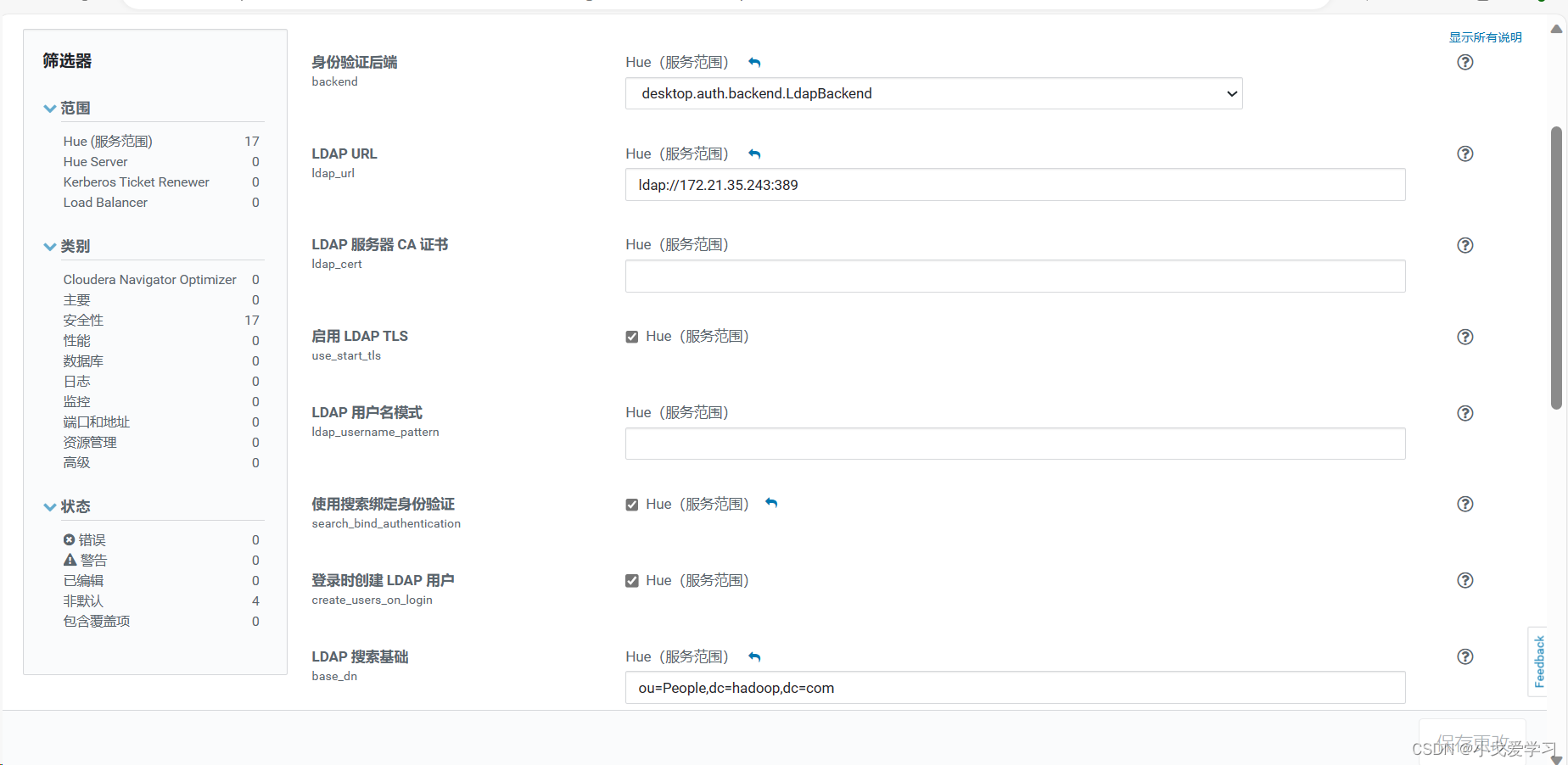Click the vertical page scrollbar thumb
The image size is (1568, 765).
click(x=1556, y=268)
